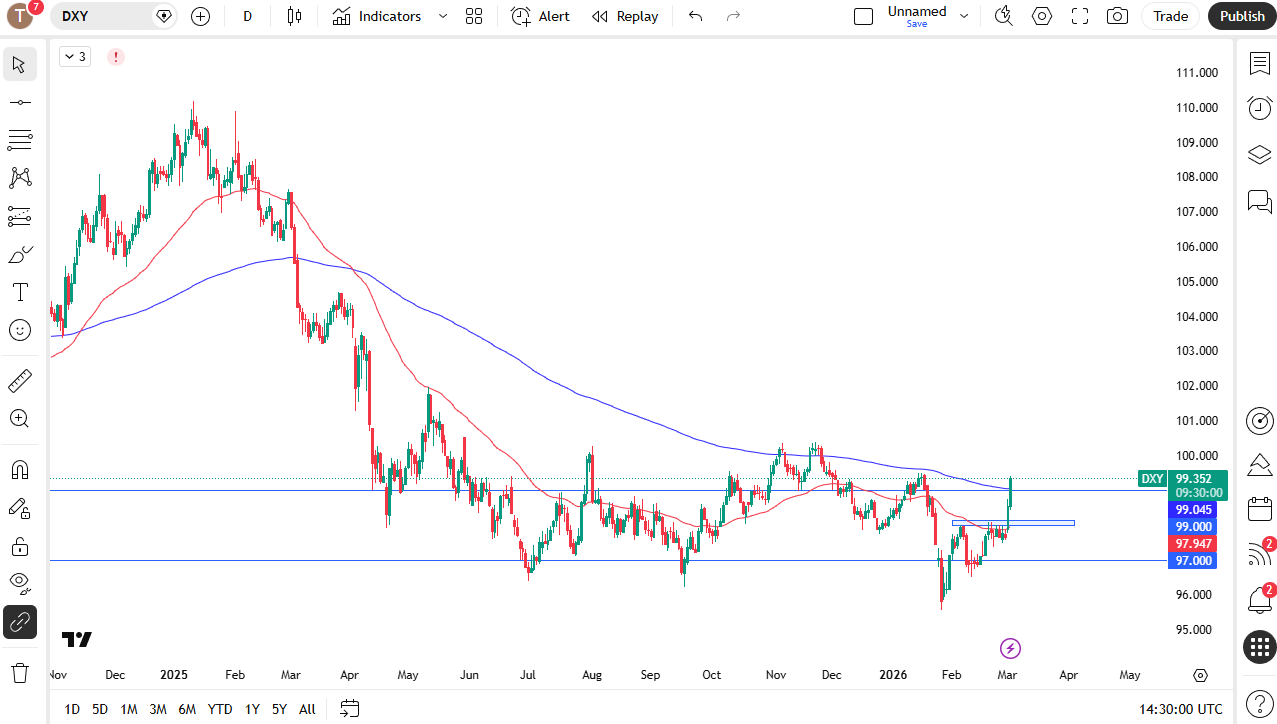Open chart settings hexagon icon
This screenshot has width=1277, height=724.
tap(1042, 16)
